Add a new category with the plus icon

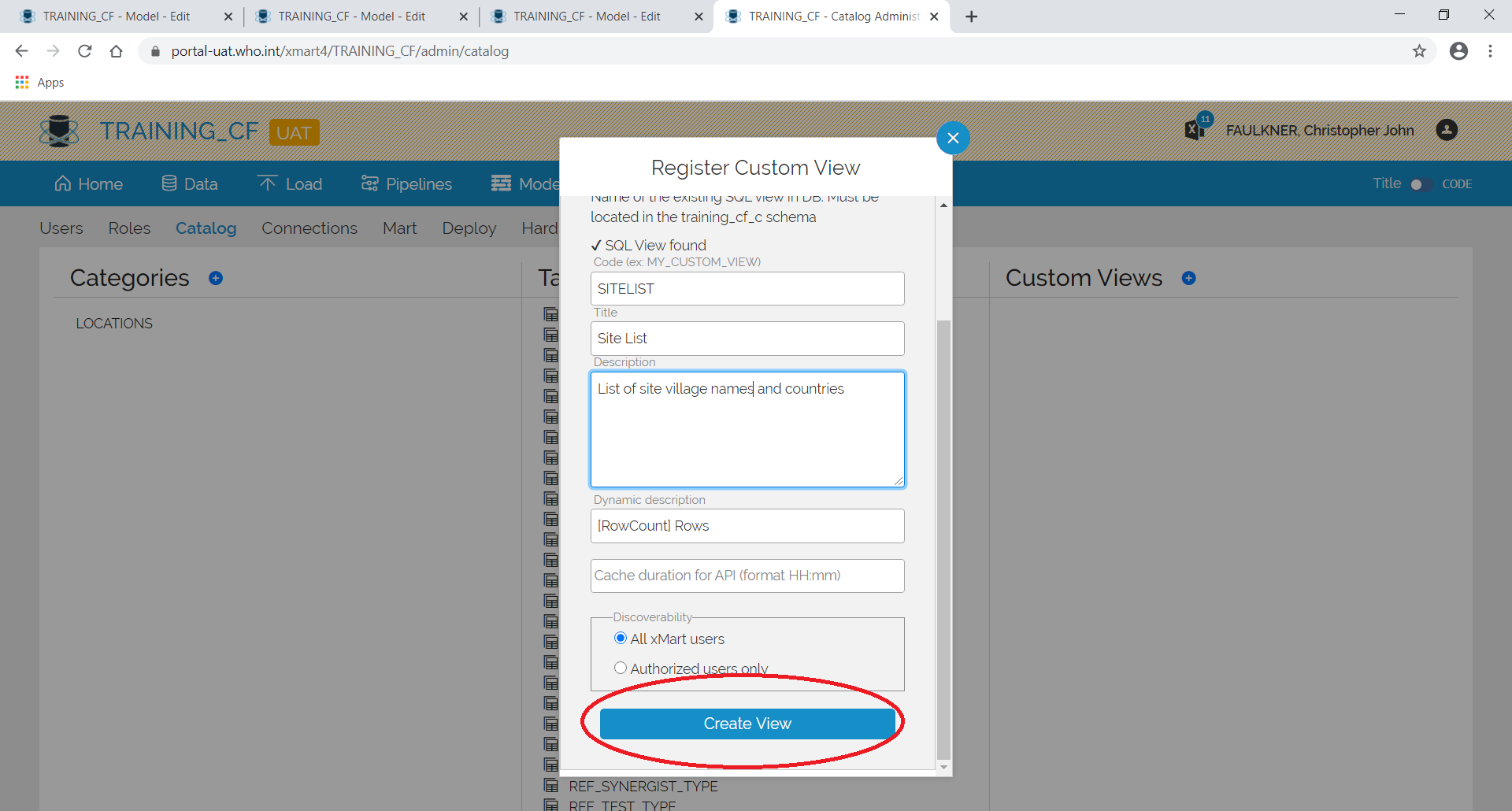click(x=217, y=278)
